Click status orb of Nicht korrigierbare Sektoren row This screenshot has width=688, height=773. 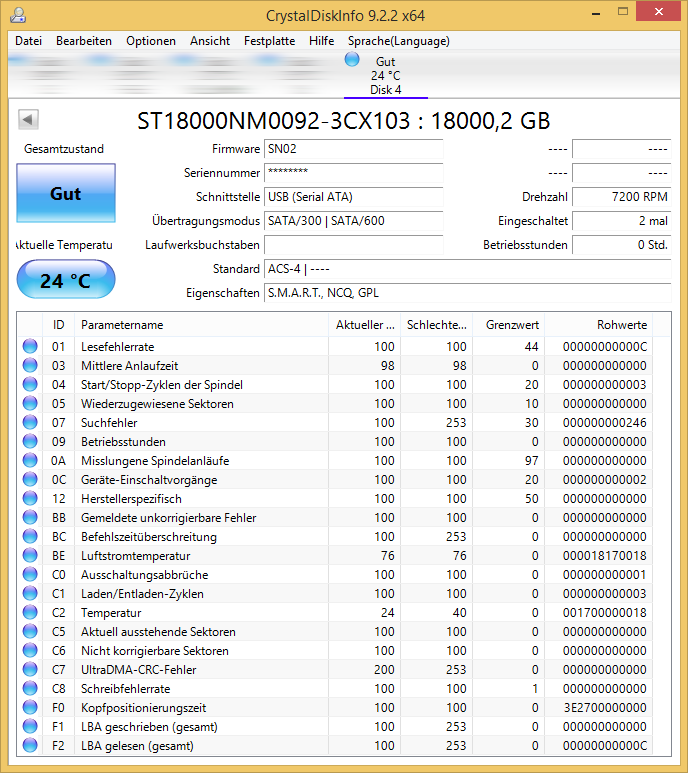(x=30, y=650)
